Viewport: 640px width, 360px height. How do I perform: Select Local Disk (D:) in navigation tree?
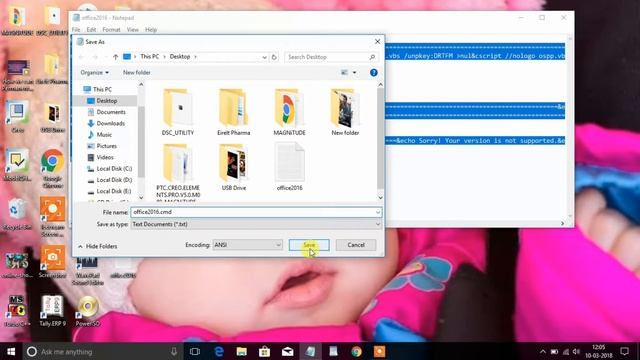pyautogui.click(x=114, y=180)
